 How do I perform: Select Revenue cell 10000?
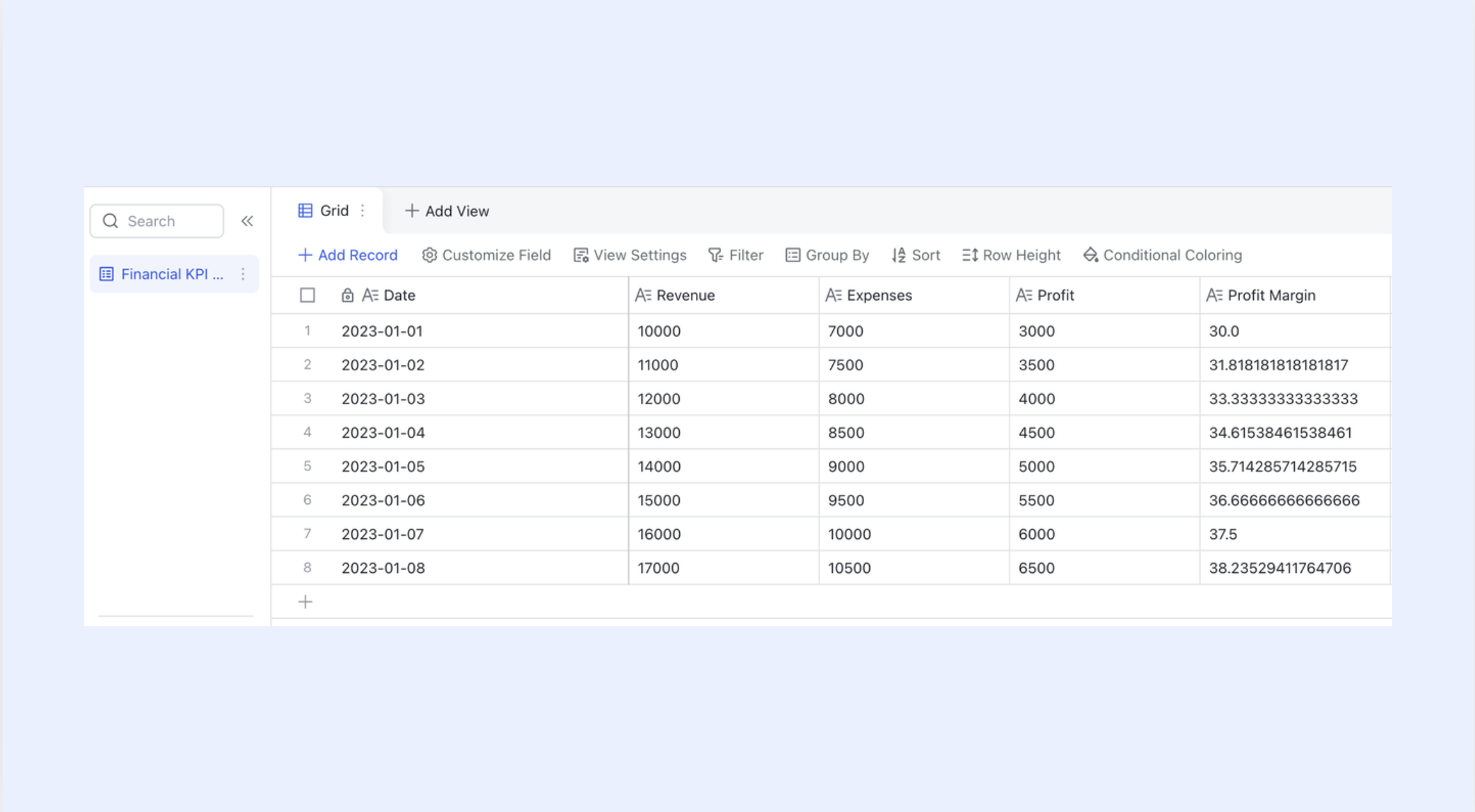pos(724,331)
